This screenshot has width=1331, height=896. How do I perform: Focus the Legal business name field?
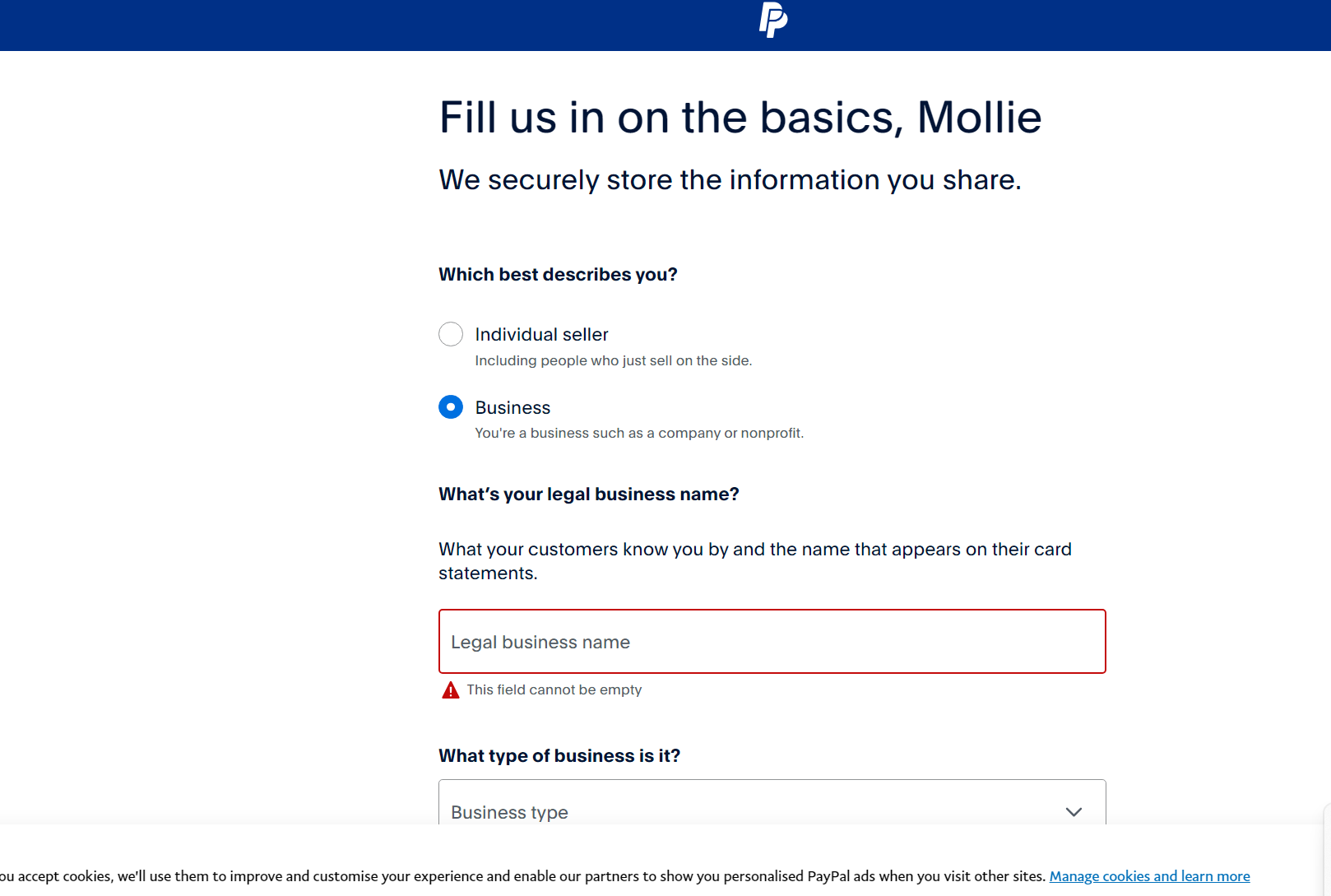click(x=772, y=642)
